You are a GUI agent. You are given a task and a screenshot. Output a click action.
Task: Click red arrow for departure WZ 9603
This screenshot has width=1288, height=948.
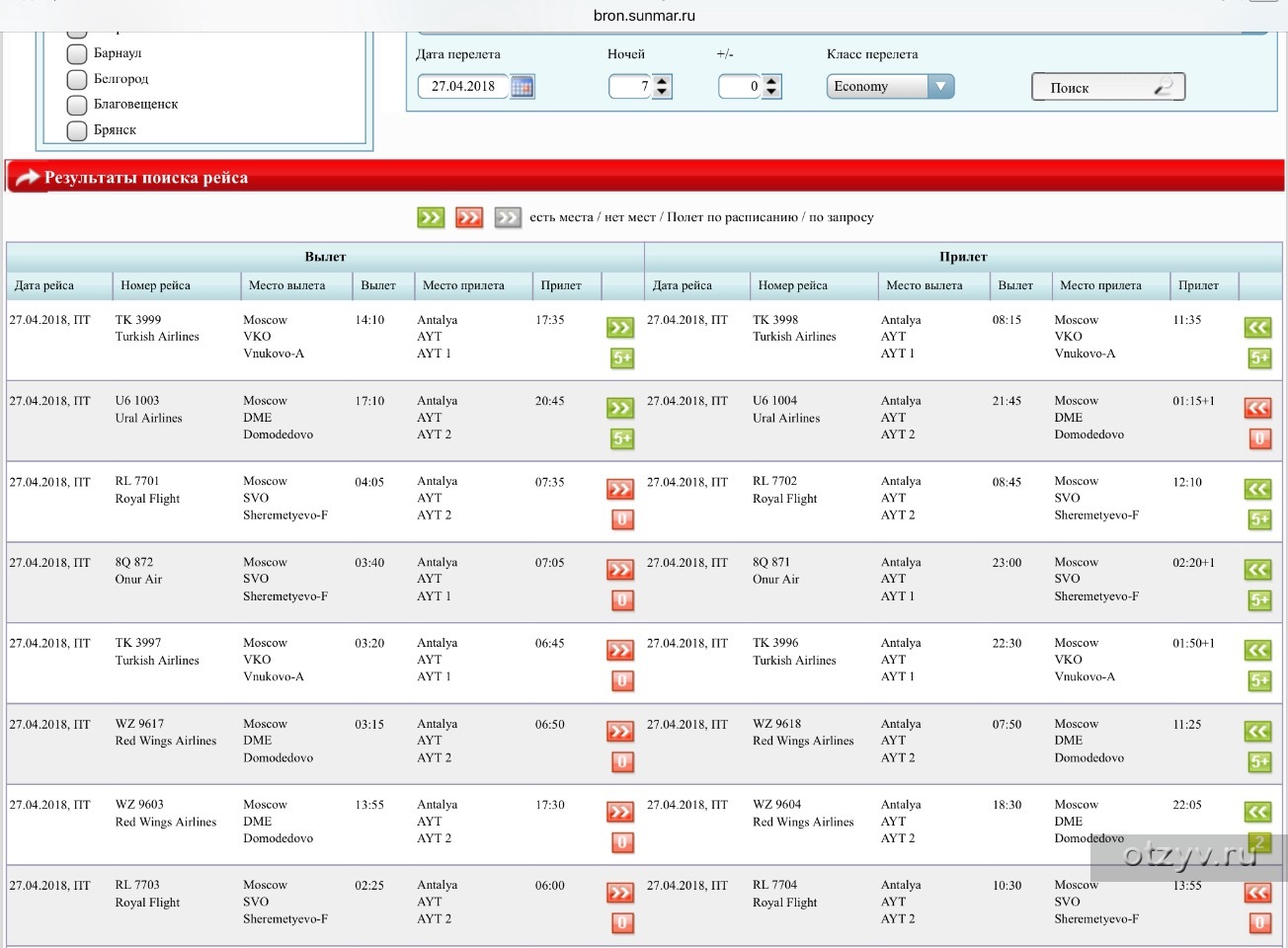[620, 813]
